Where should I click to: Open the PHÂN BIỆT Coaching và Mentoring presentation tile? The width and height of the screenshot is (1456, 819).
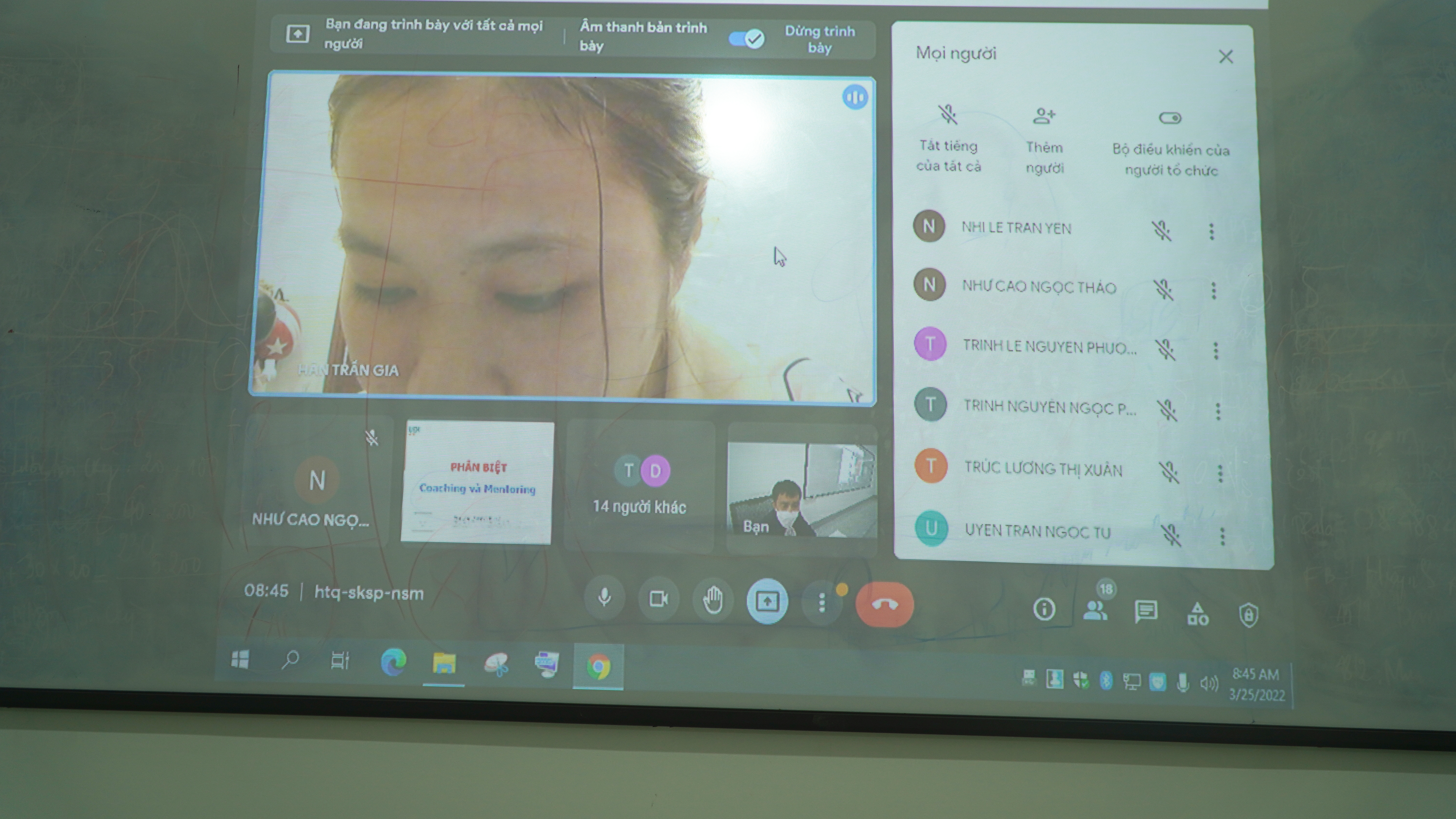(477, 482)
